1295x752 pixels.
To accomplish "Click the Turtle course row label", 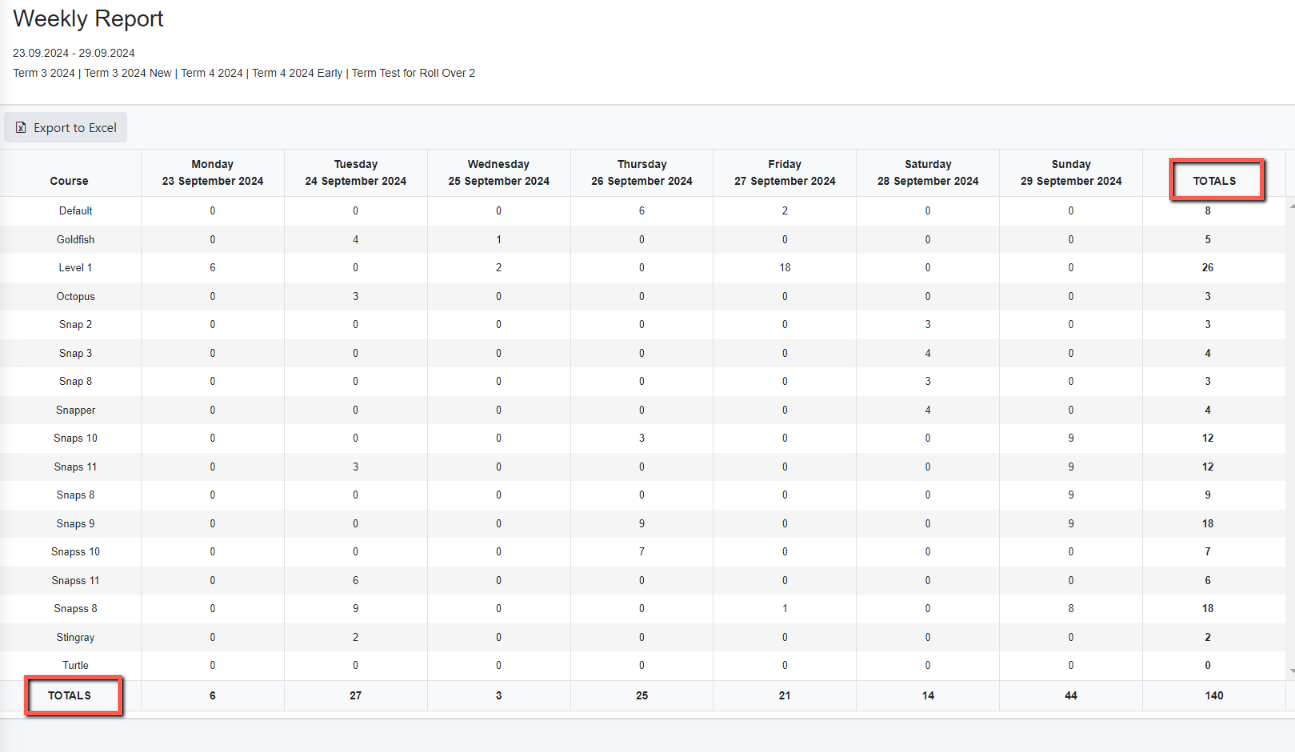I will 75,665.
